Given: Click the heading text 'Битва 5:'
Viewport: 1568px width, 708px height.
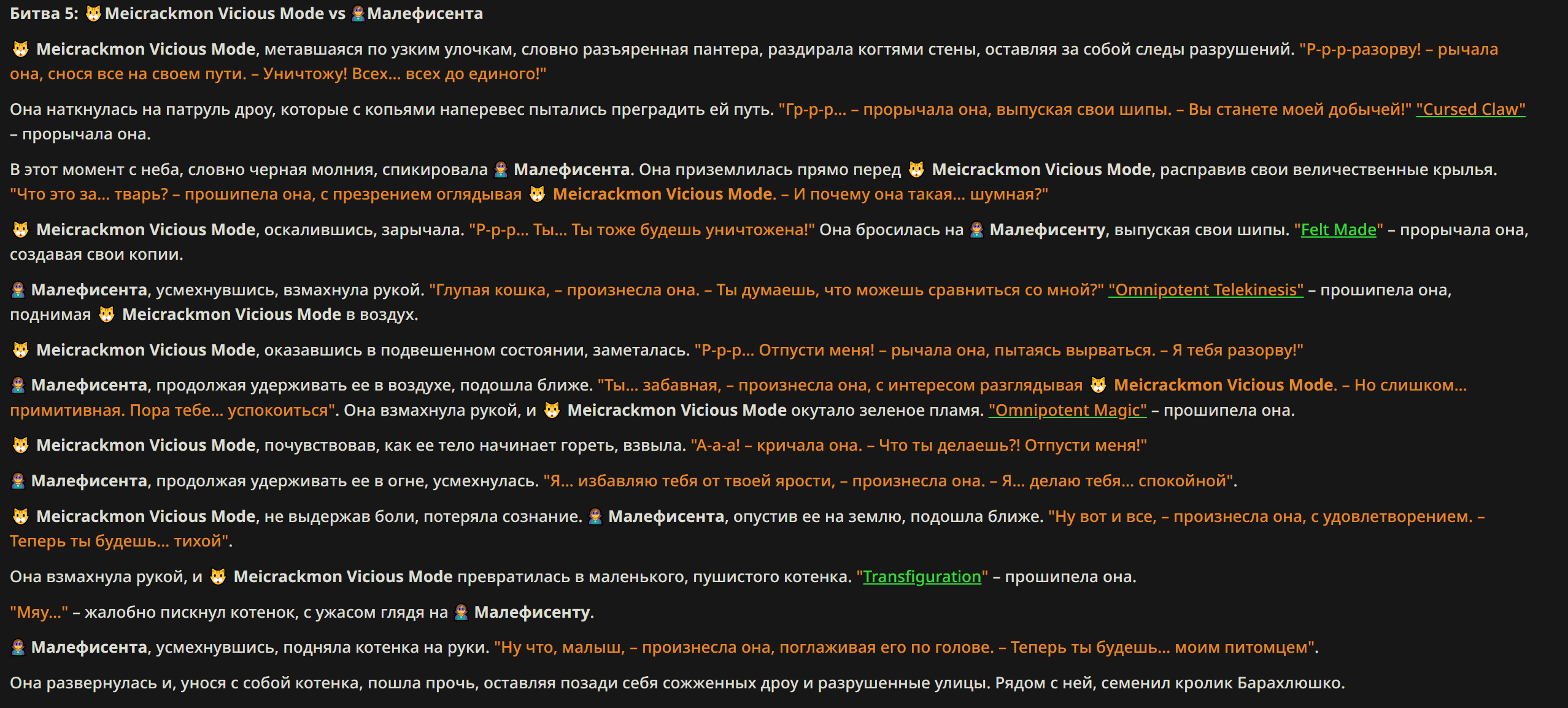Looking at the screenshot, I should [44, 14].
